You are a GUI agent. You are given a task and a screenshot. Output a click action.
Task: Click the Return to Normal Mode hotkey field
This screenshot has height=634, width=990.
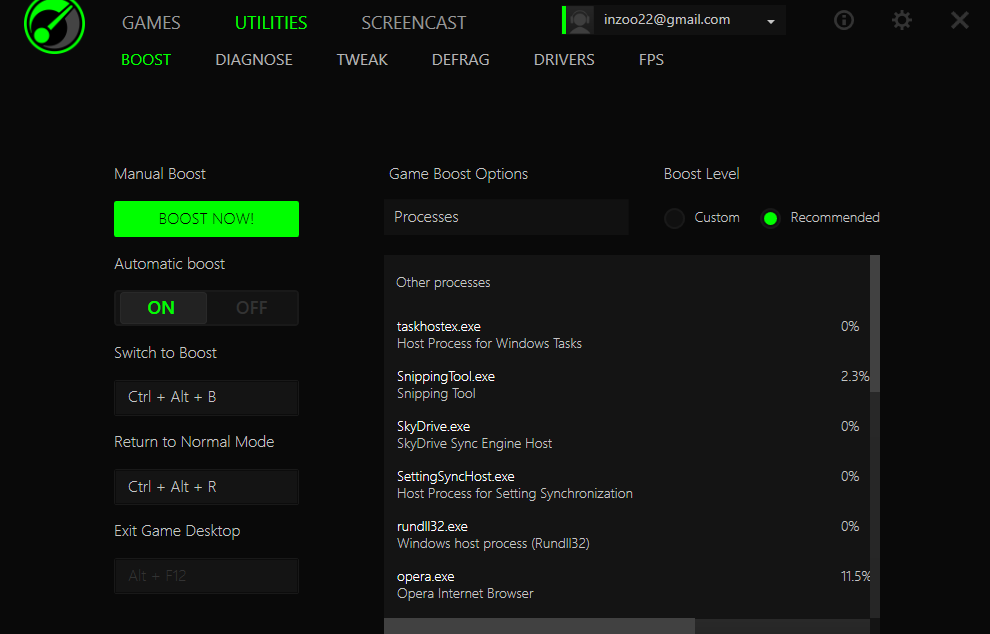(x=206, y=487)
